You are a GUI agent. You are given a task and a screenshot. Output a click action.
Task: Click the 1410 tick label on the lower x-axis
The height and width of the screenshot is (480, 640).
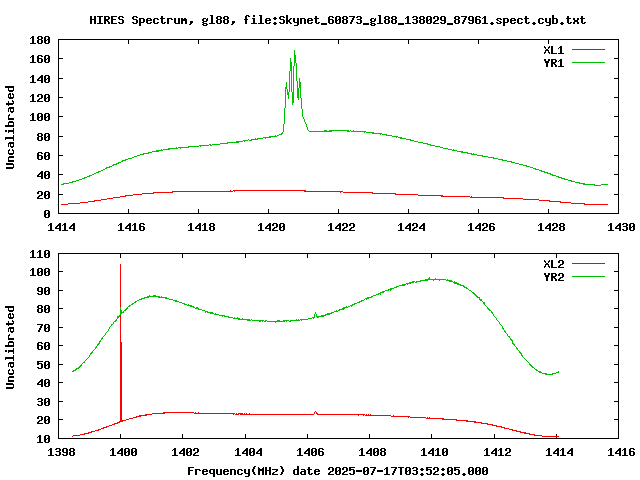click(434, 452)
